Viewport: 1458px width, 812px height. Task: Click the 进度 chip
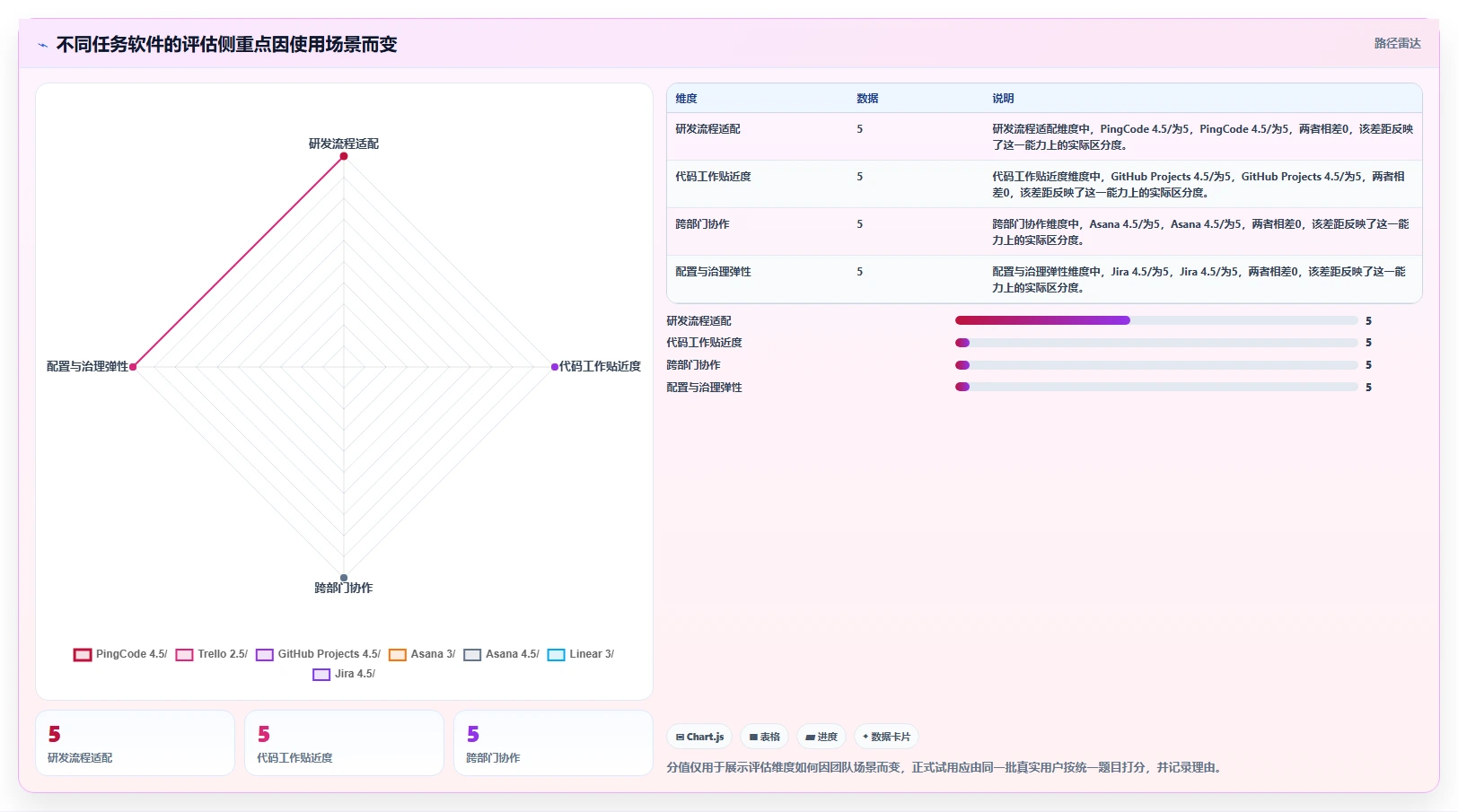(821, 737)
